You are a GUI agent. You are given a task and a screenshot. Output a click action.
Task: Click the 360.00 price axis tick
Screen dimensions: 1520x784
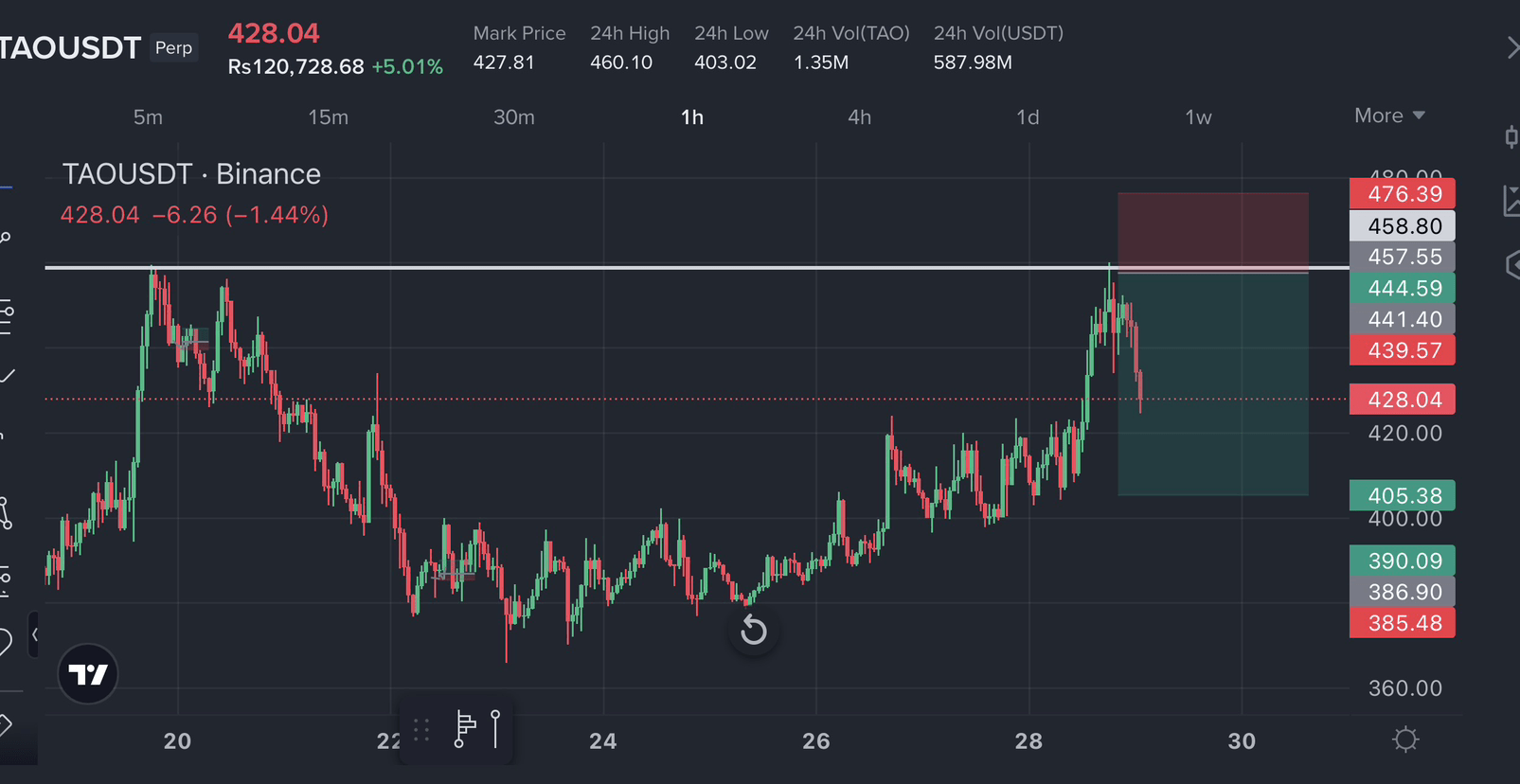1405,688
